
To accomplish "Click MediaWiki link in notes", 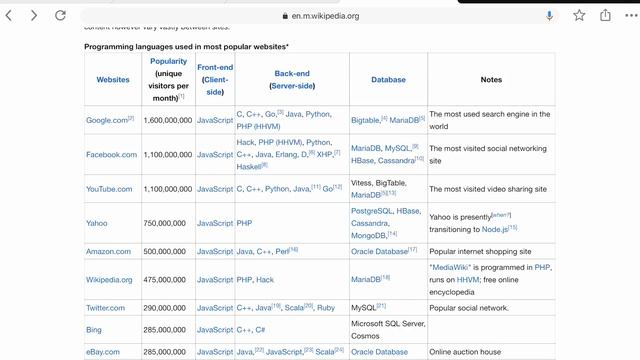I will [450, 267].
